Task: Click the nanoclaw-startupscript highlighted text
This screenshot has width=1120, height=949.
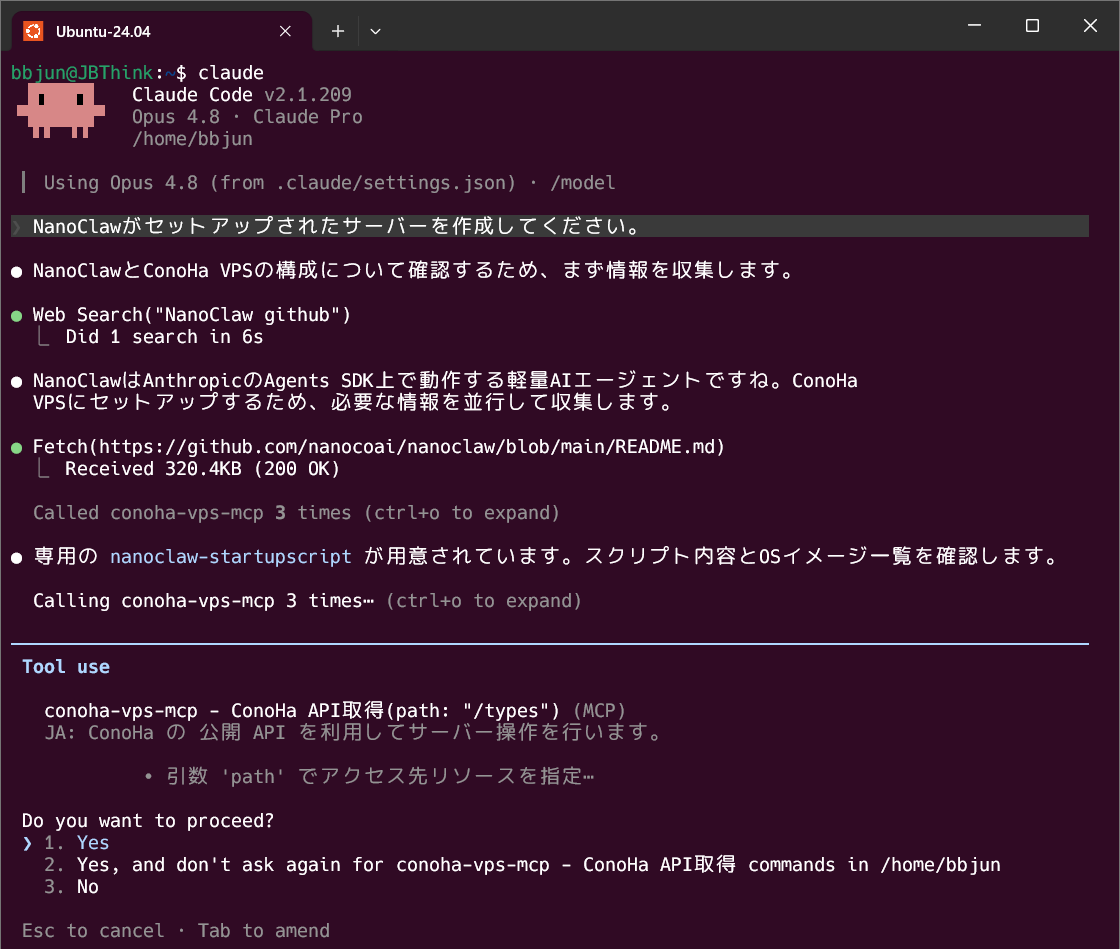Action: (x=231, y=557)
